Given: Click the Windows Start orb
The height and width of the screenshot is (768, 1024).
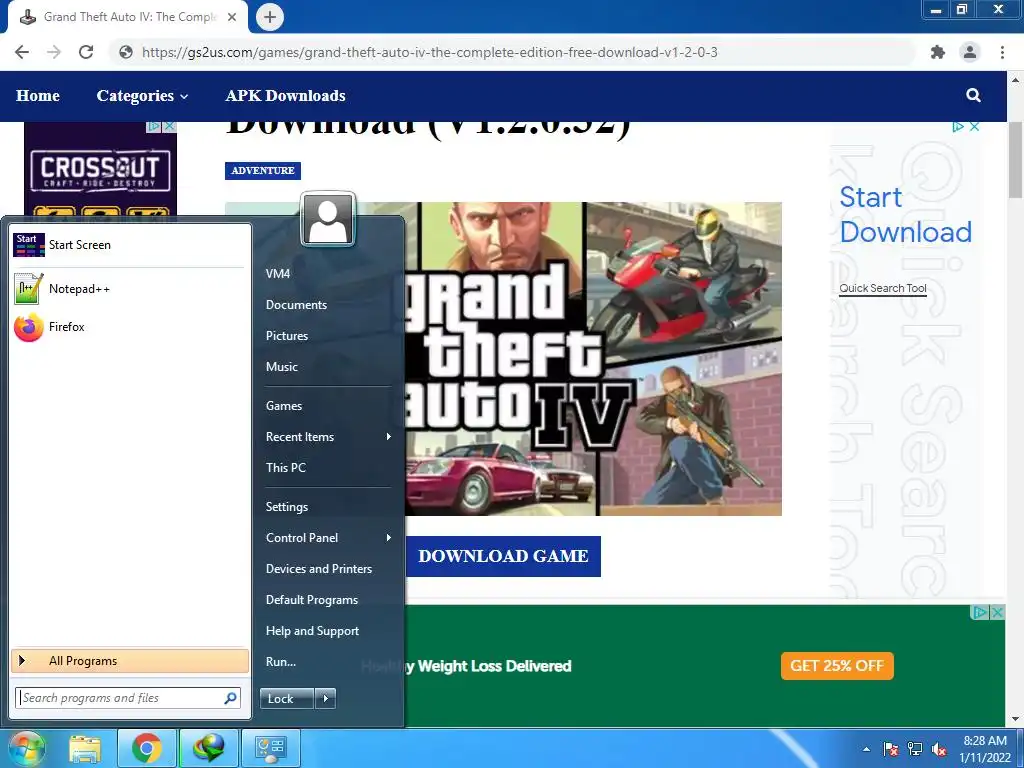Looking at the screenshot, I should click(27, 748).
